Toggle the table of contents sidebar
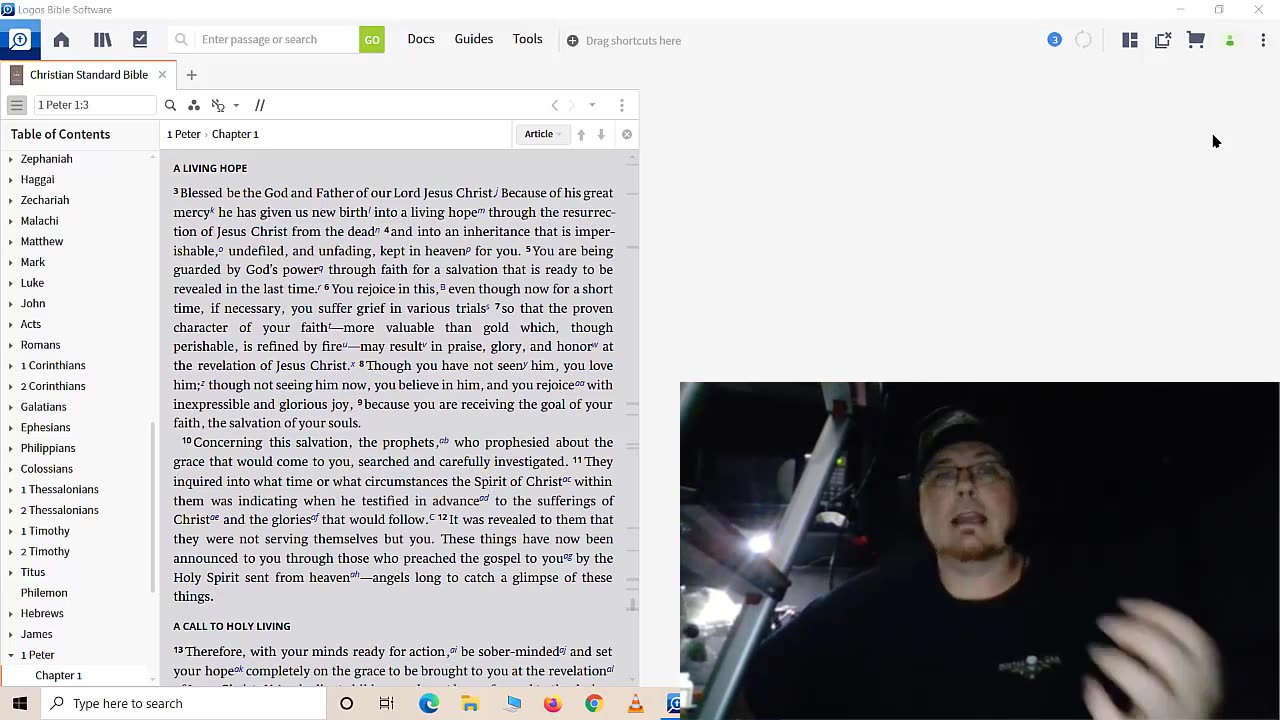This screenshot has width=1280, height=720. (16, 105)
